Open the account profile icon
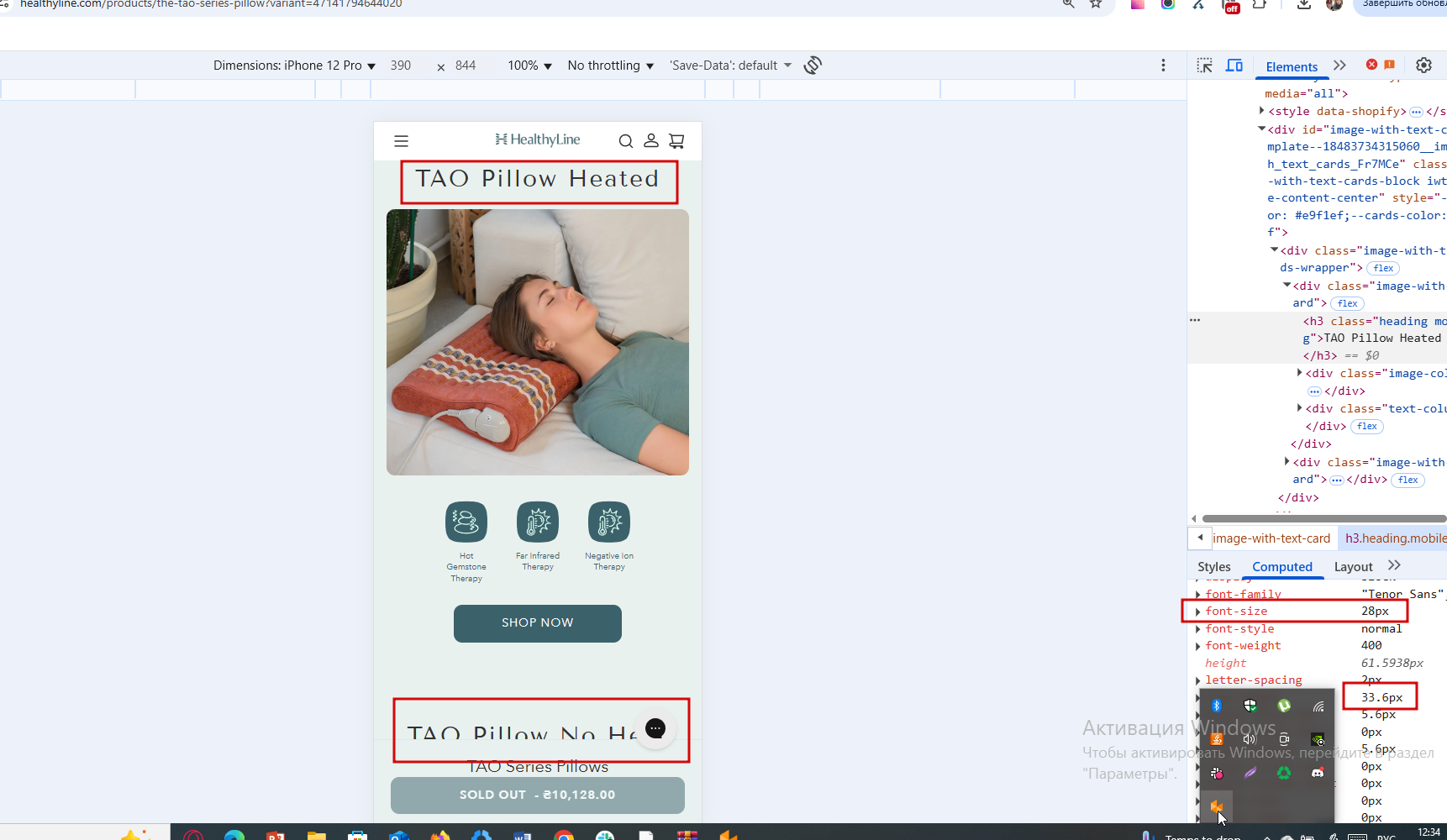Viewport: 1447px width, 840px height. [x=651, y=140]
